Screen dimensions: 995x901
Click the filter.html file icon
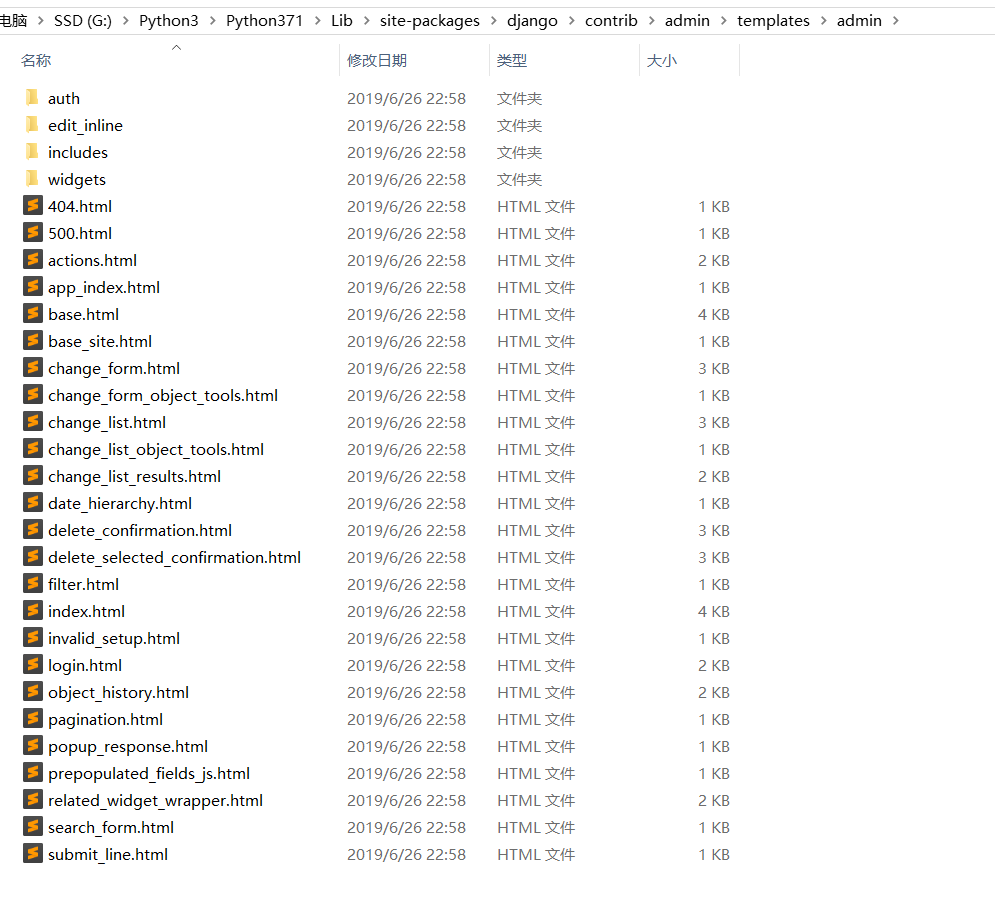33,583
